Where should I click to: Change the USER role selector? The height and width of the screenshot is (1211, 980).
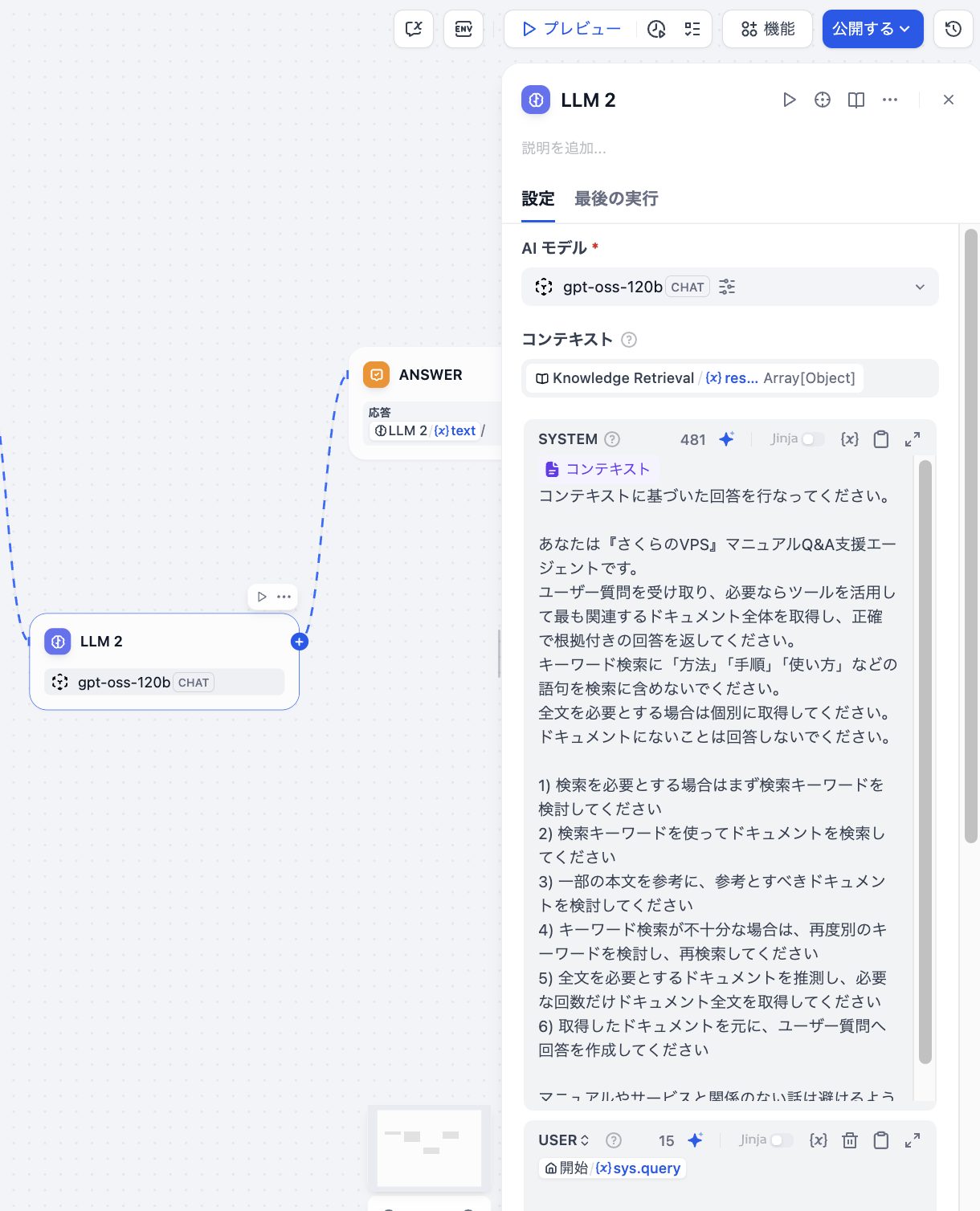click(564, 1140)
